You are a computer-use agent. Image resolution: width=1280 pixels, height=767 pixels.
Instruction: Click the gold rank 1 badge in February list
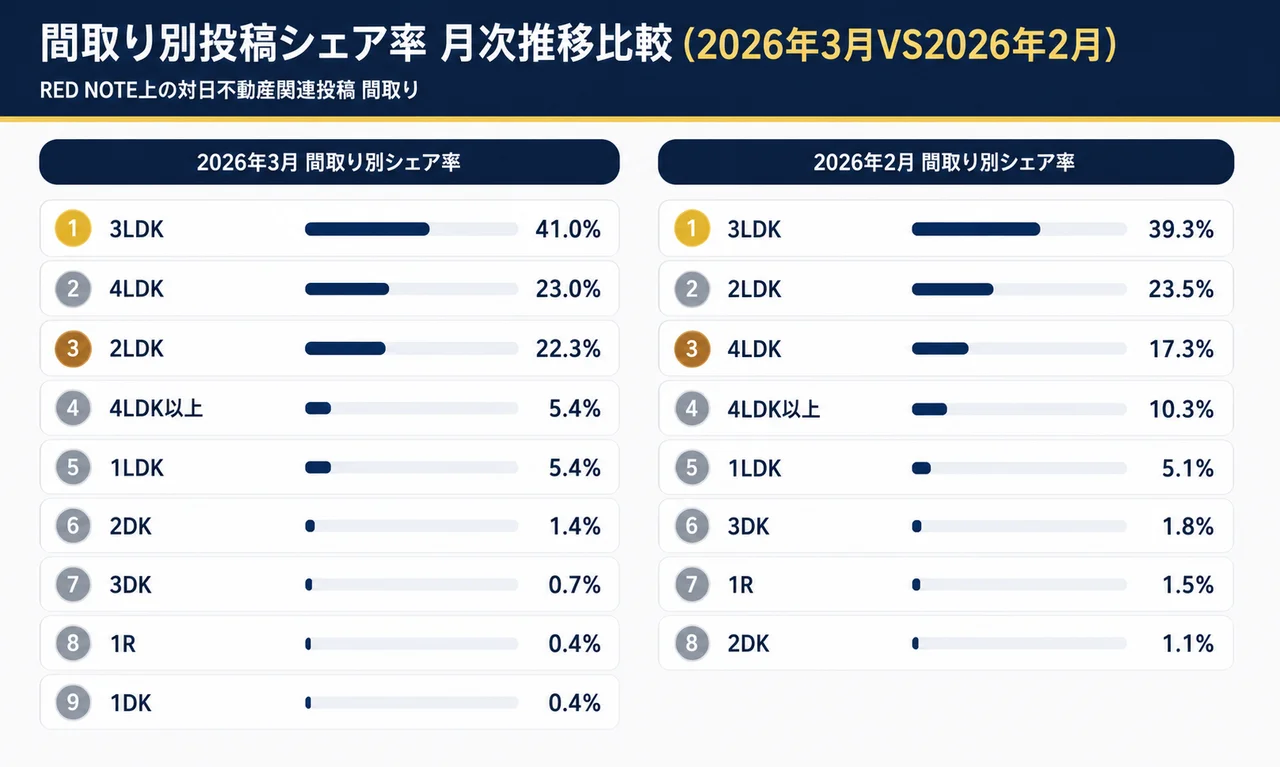click(692, 229)
